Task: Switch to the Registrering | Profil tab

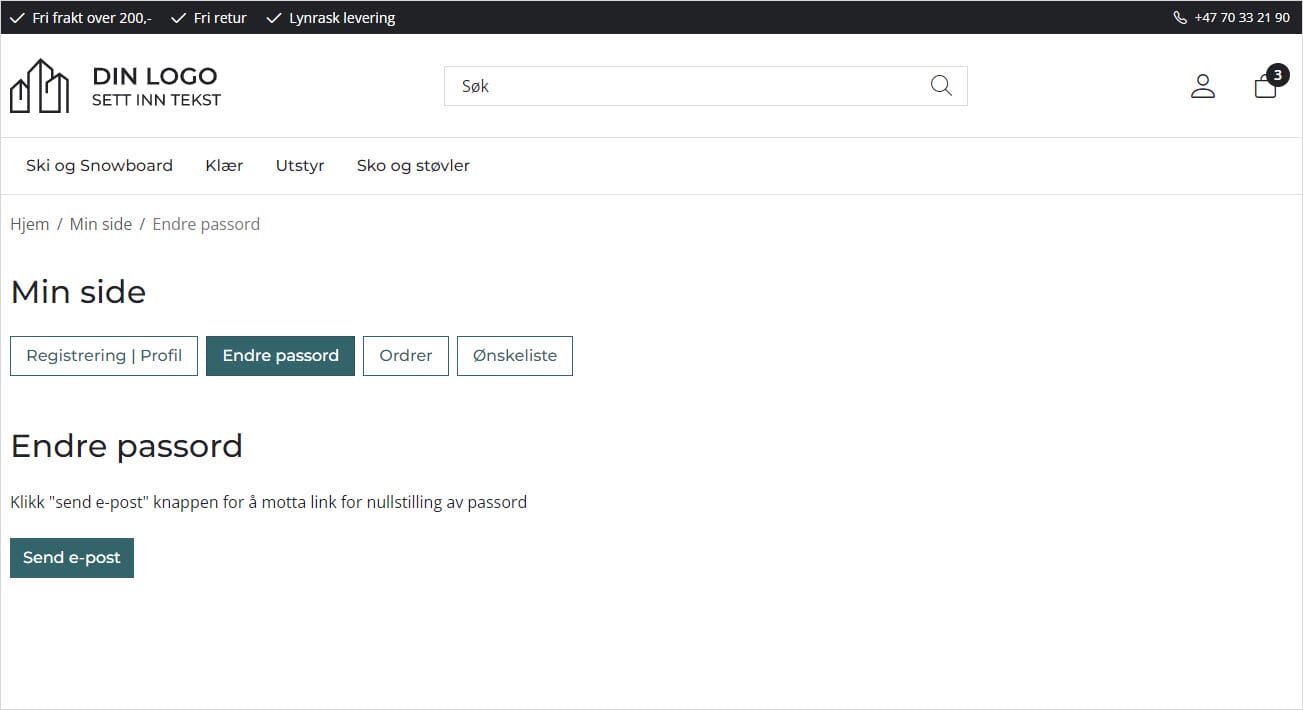Action: pyautogui.click(x=104, y=356)
